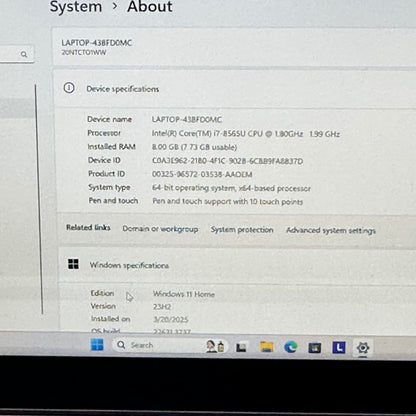
Task: Click the Settings gear taskbar icon
Action: click(x=363, y=348)
